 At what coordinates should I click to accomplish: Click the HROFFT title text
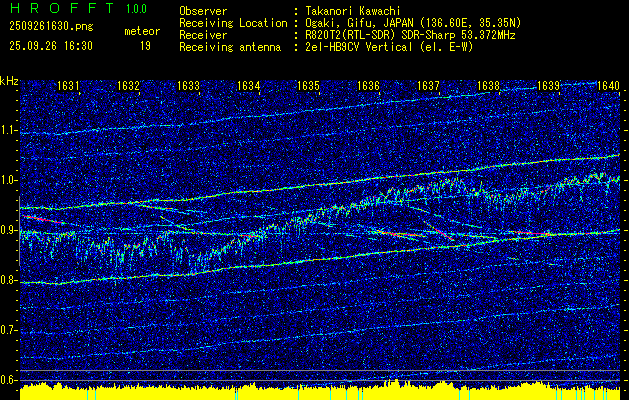click(x=62, y=8)
